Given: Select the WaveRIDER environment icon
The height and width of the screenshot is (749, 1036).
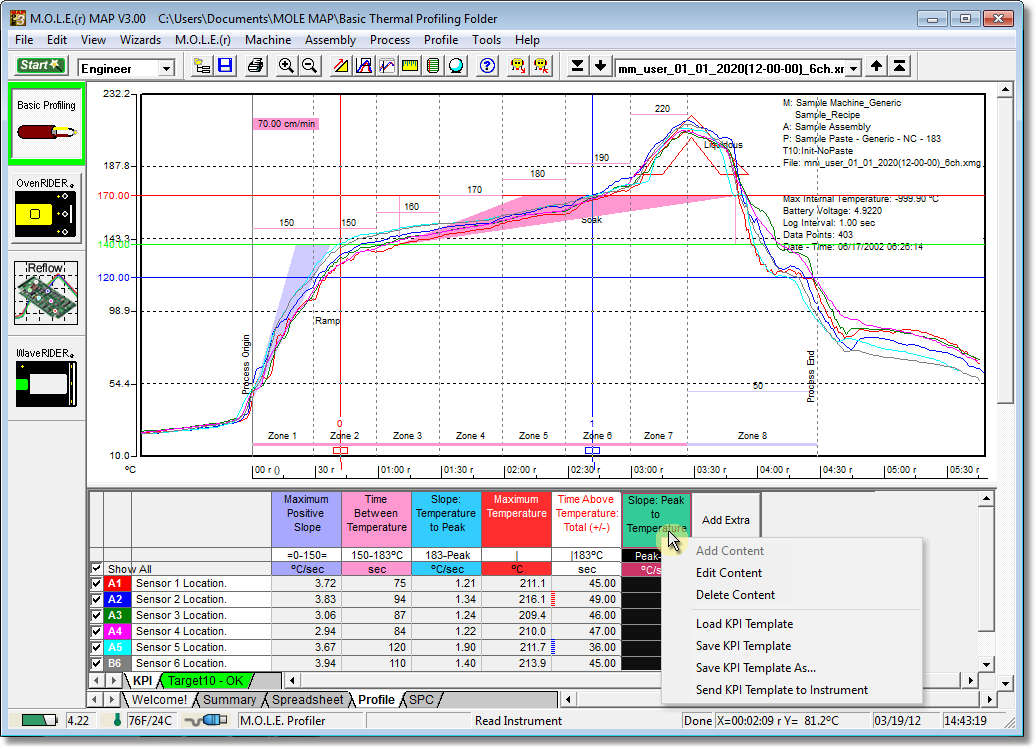Looking at the screenshot, I should point(46,377).
